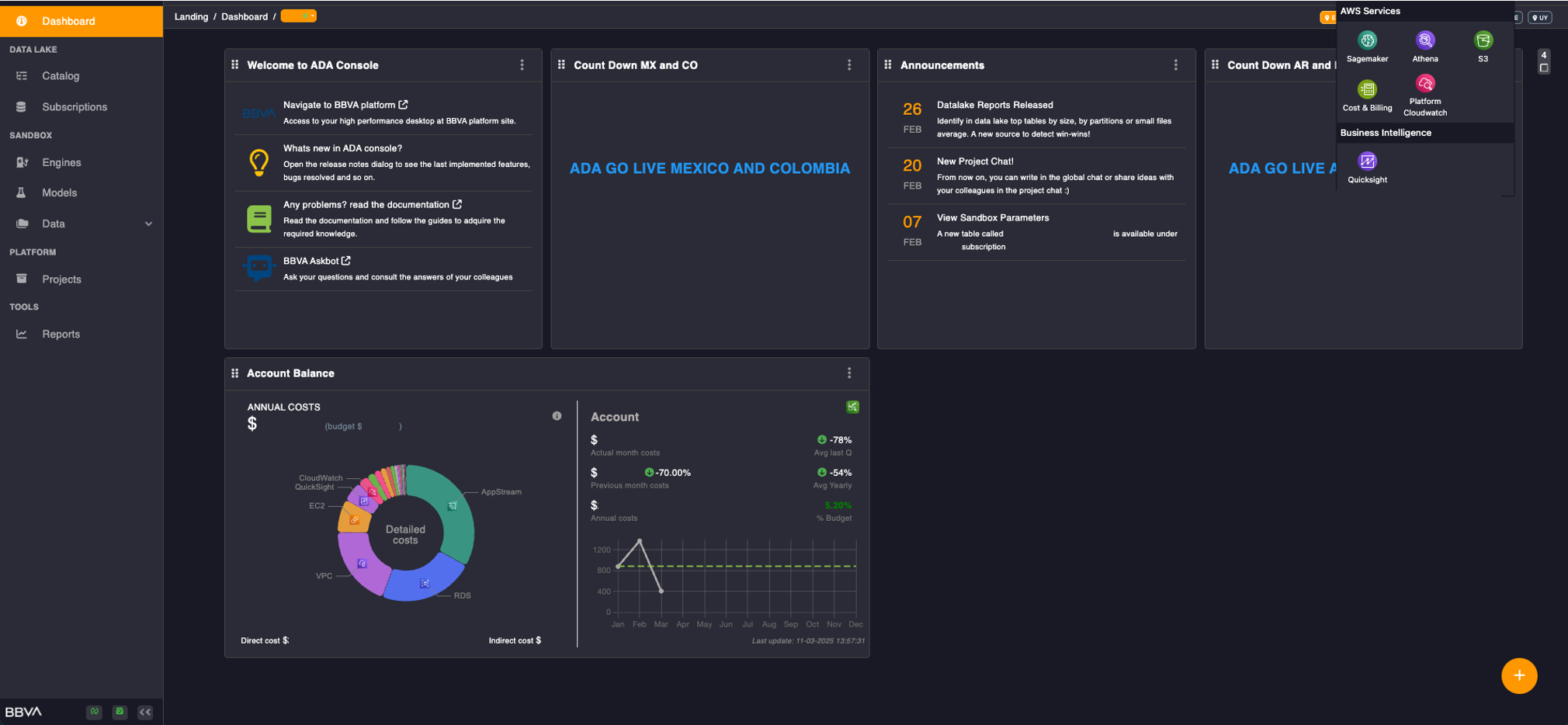
Task: Expand the Data menu chevron
Action: coord(148,224)
